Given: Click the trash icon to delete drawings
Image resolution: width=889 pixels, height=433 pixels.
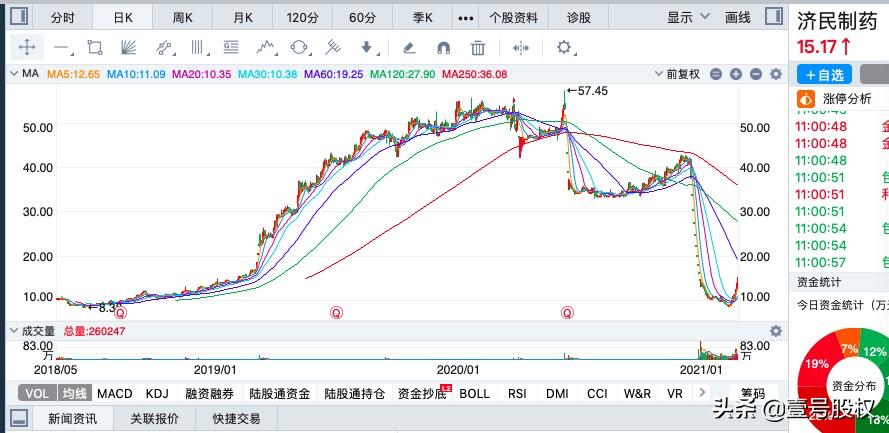Looking at the screenshot, I should click(x=478, y=47).
